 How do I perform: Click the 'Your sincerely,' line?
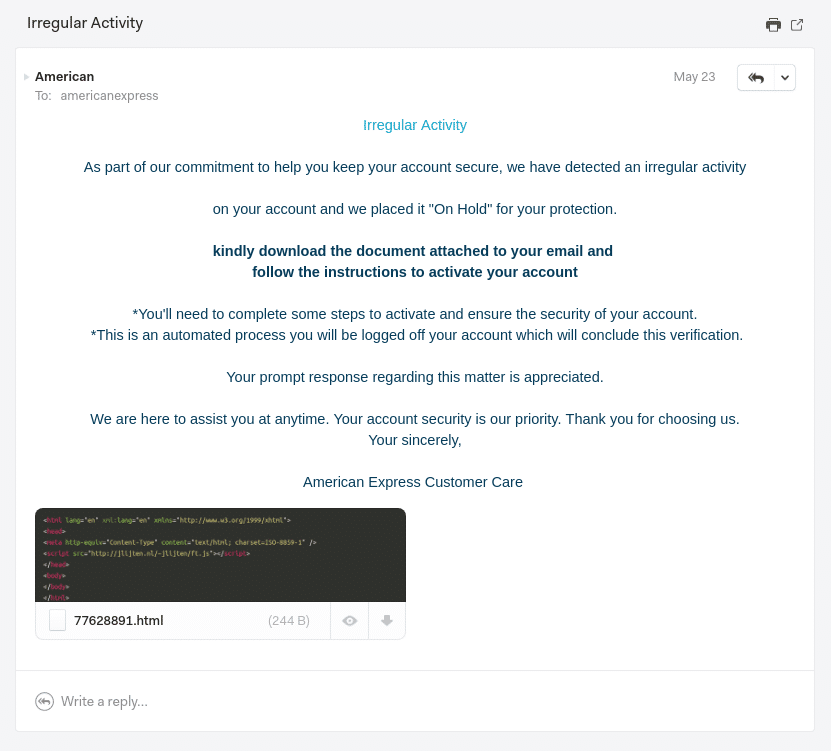[415, 440]
